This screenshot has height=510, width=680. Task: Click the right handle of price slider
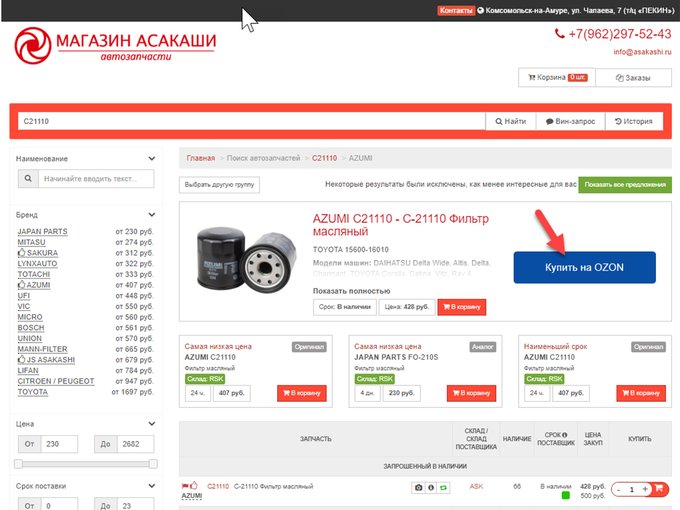[153, 464]
